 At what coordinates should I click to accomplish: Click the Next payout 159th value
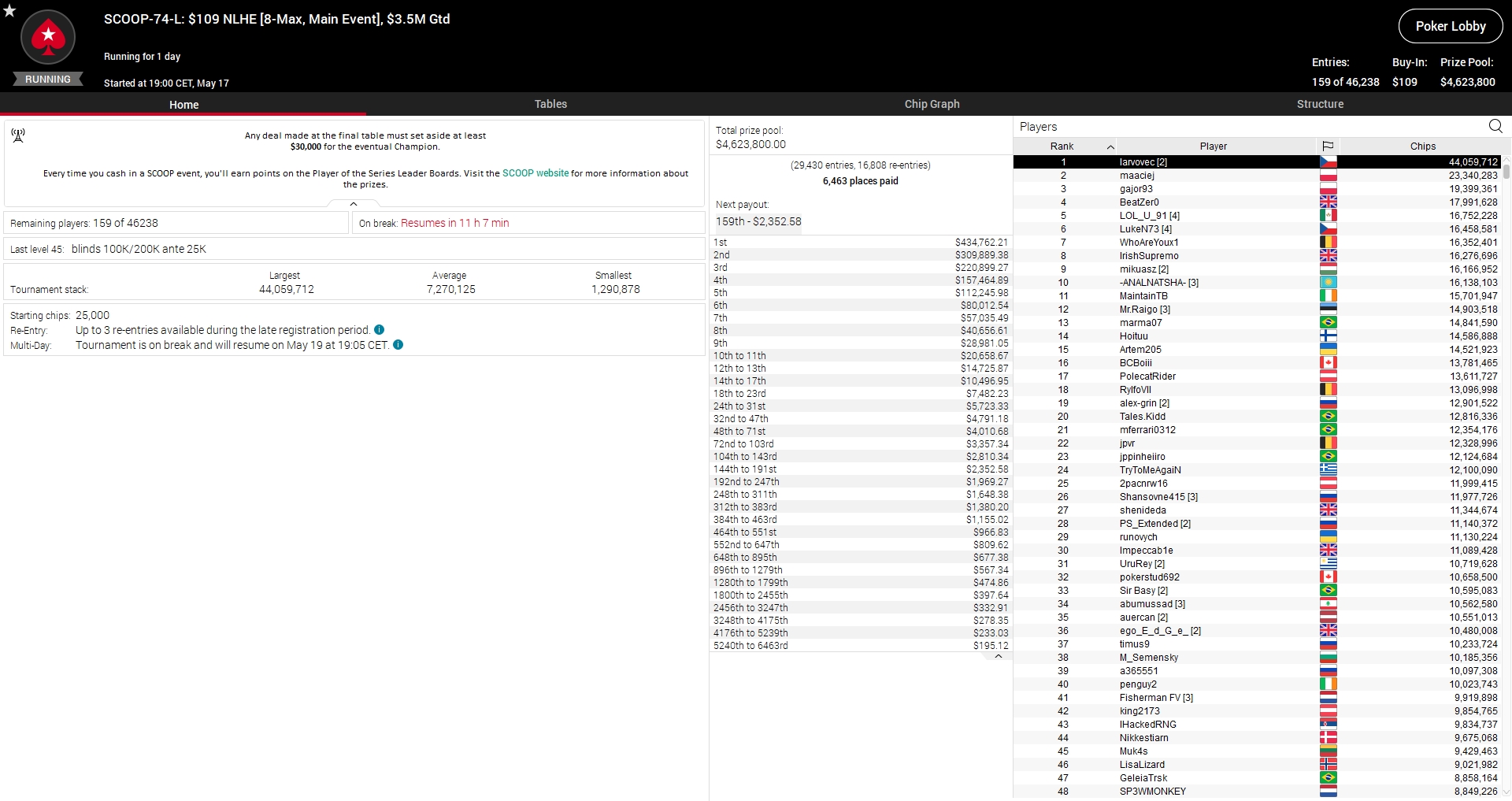coord(758,221)
